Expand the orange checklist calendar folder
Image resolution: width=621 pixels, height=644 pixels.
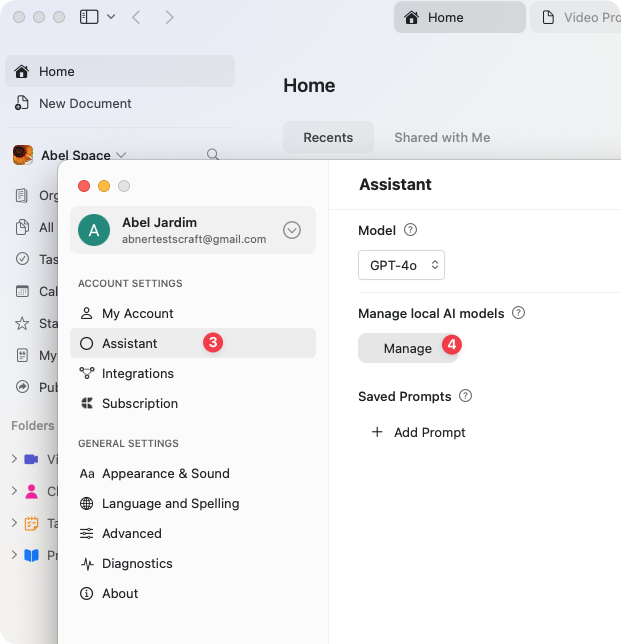click(14, 523)
